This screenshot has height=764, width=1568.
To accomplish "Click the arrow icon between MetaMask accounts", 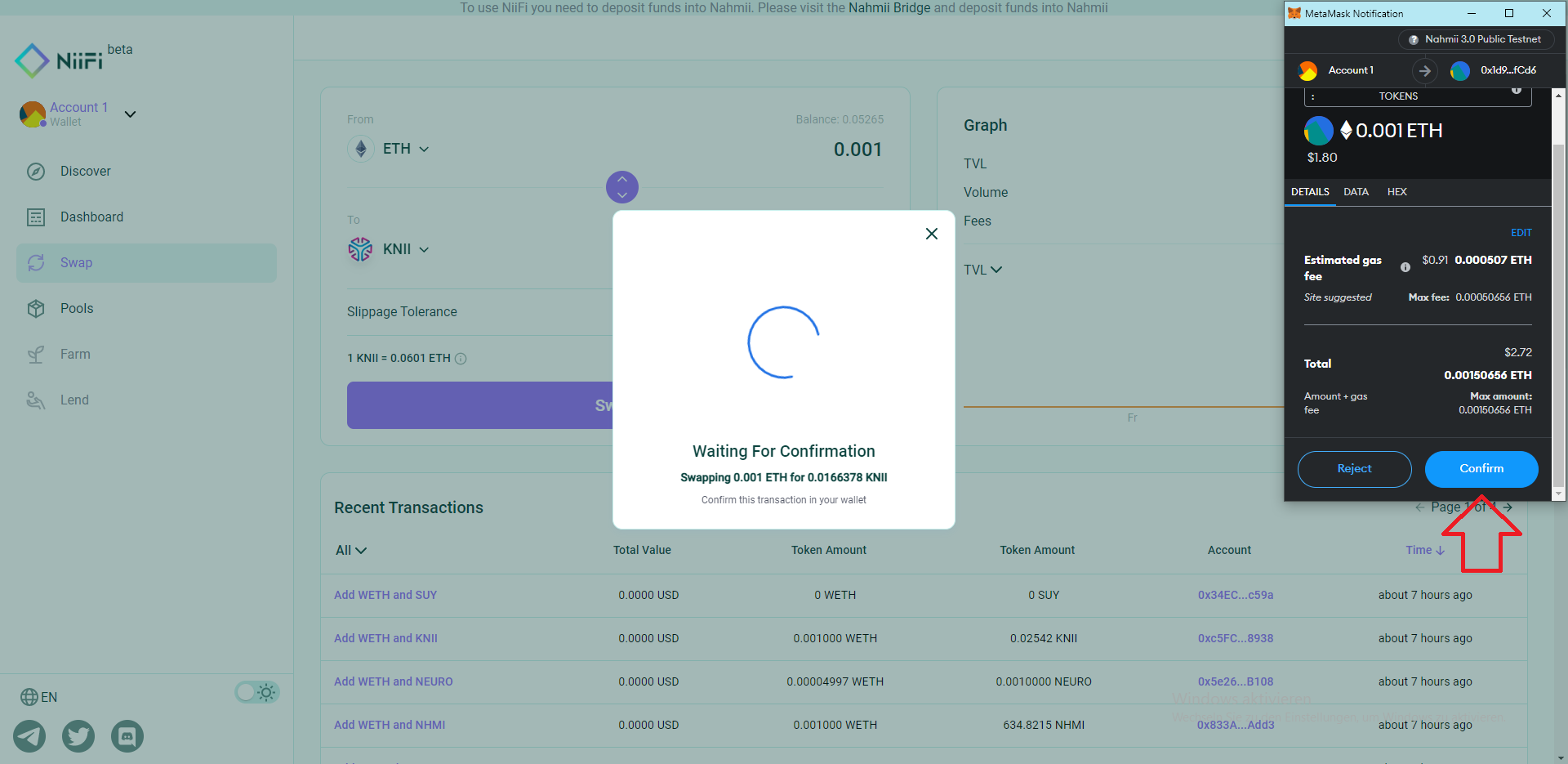I will (1424, 71).
